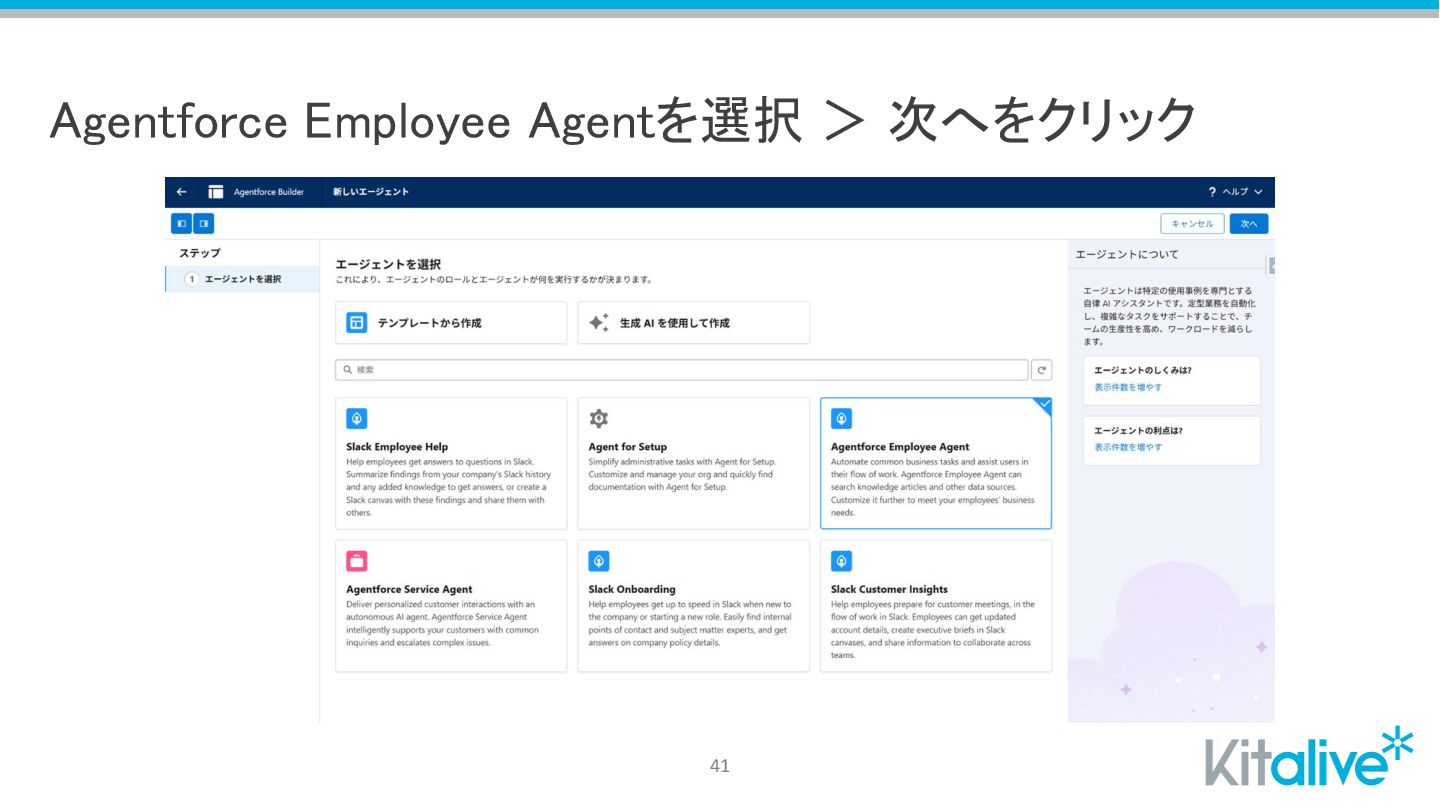Click the question mark help icon
Screen dimensions: 1440x810
coord(1212,192)
